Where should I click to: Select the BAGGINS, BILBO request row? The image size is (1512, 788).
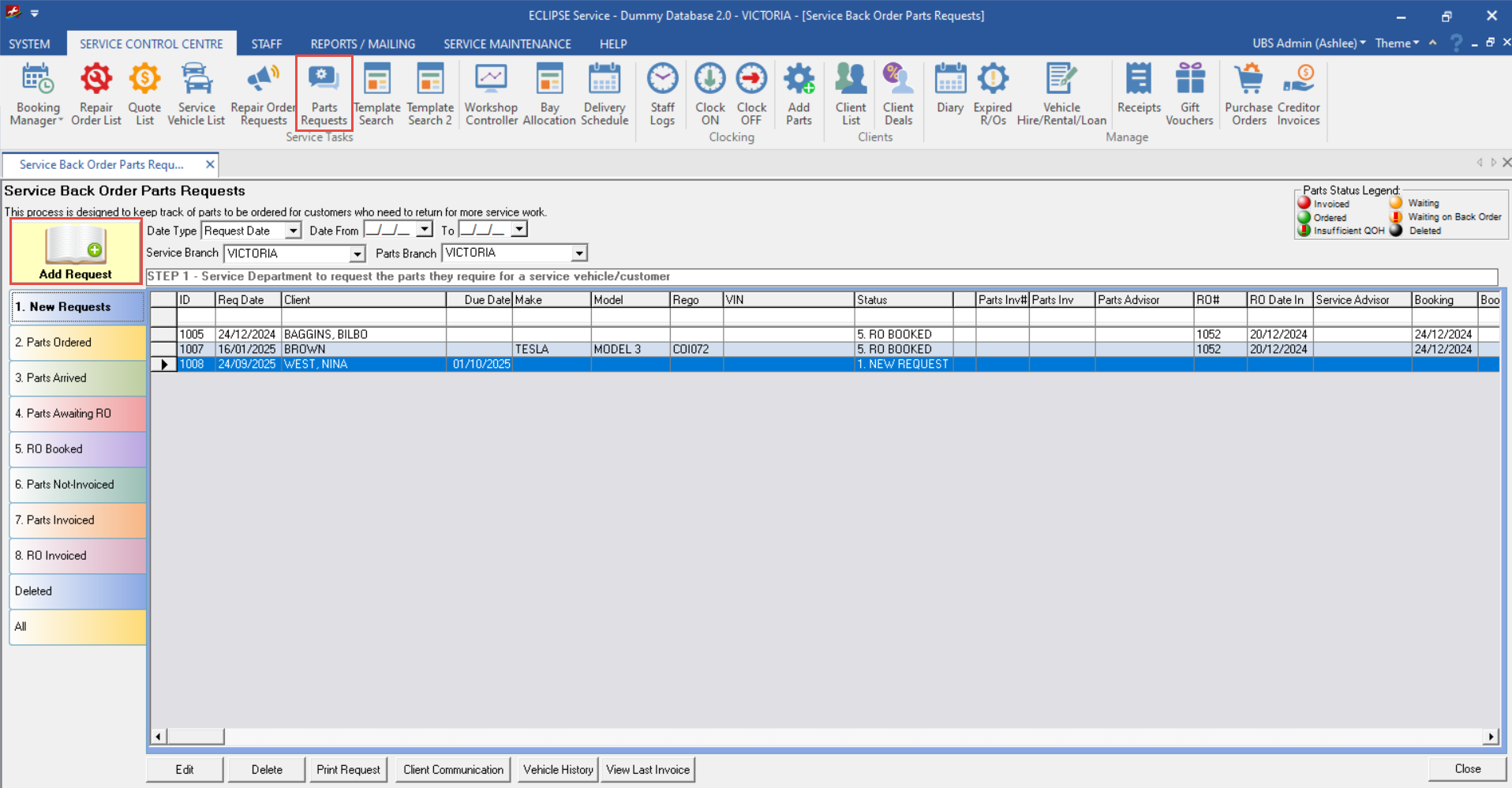click(325, 334)
